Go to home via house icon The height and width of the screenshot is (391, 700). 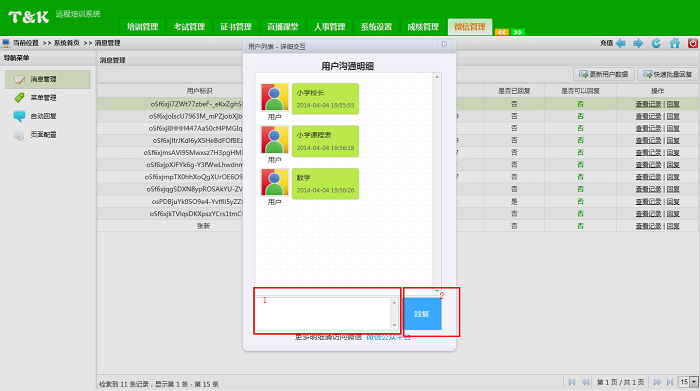(675, 43)
